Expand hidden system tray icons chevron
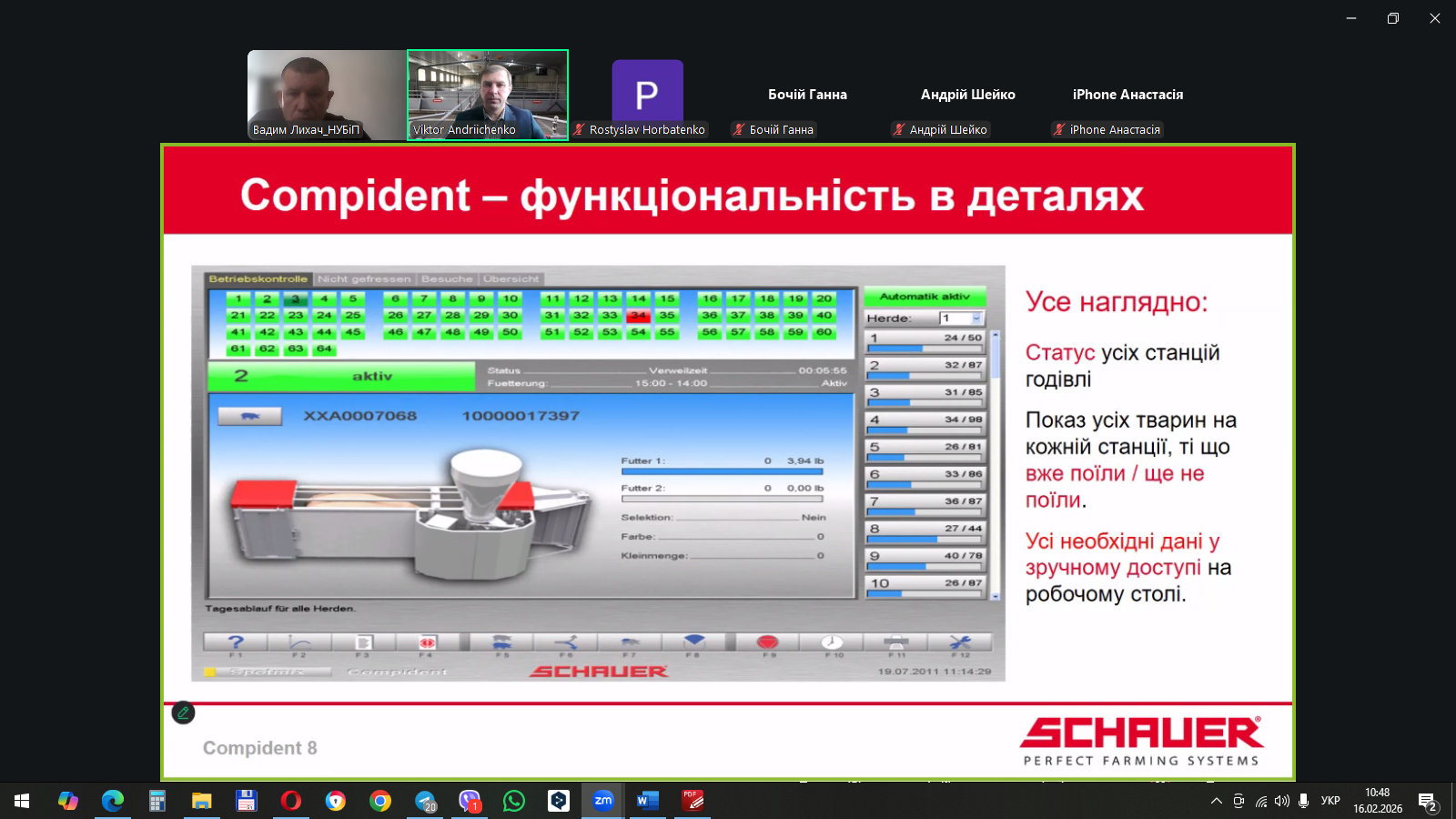Image resolution: width=1456 pixels, height=819 pixels. pos(1216,801)
